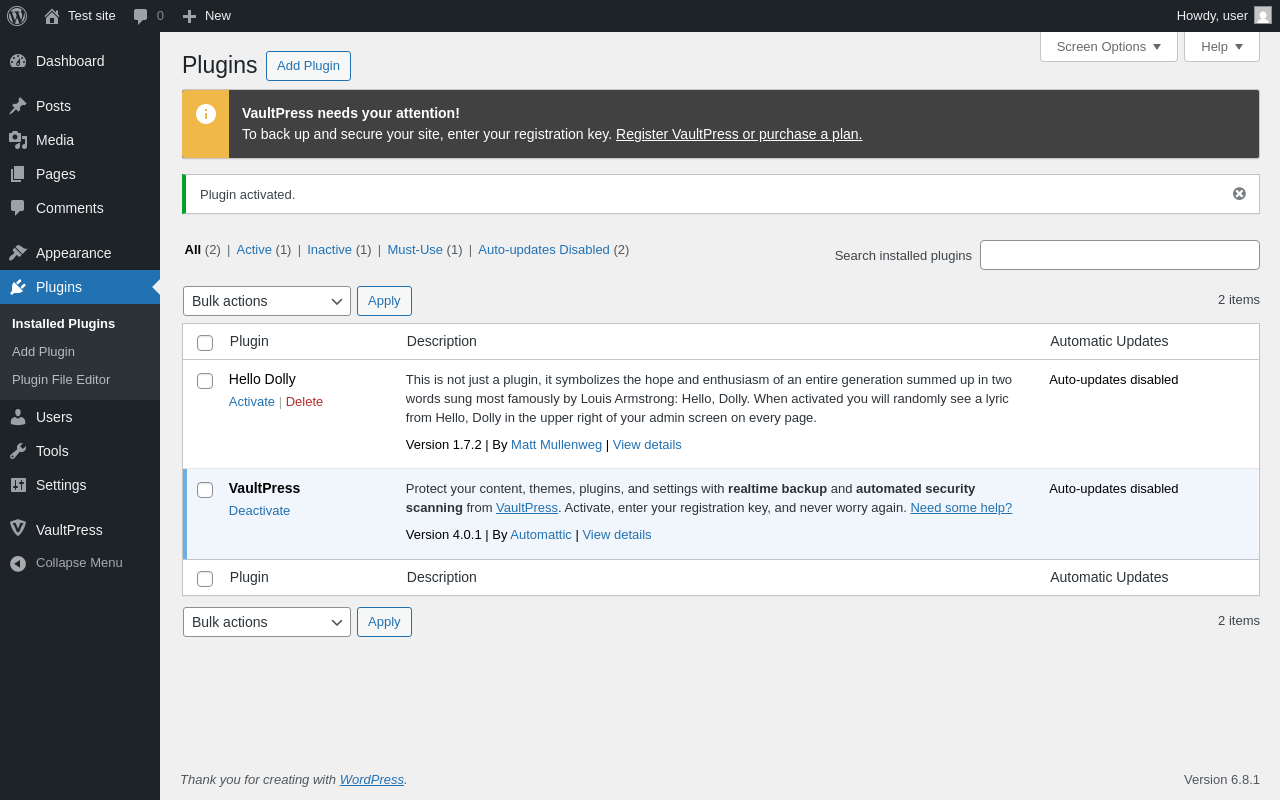This screenshot has height=800, width=1280.
Task: Click the Comments speech bubble sidebar icon
Action: point(18,208)
